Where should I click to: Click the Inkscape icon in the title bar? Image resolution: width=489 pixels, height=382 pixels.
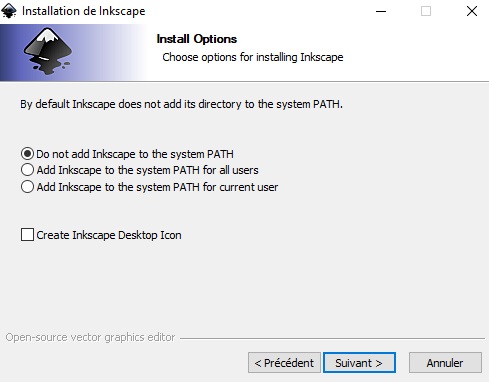[9, 11]
